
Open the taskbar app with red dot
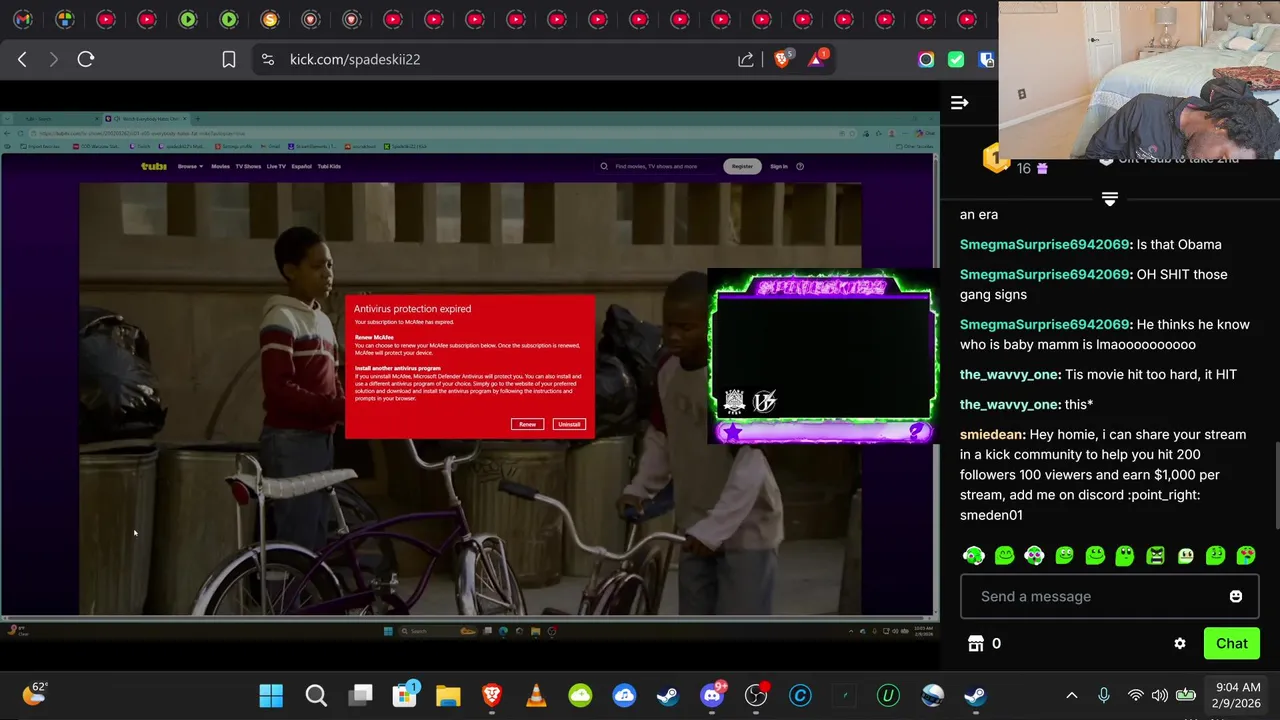coord(757,695)
